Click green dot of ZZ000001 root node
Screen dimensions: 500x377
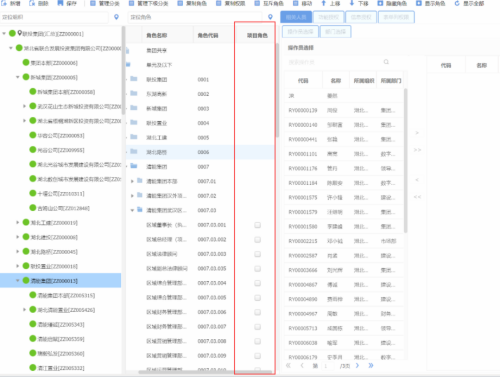point(12,33)
